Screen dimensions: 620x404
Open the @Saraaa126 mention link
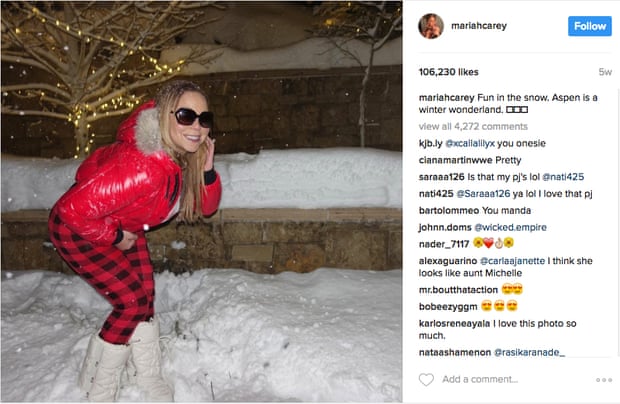(x=483, y=194)
